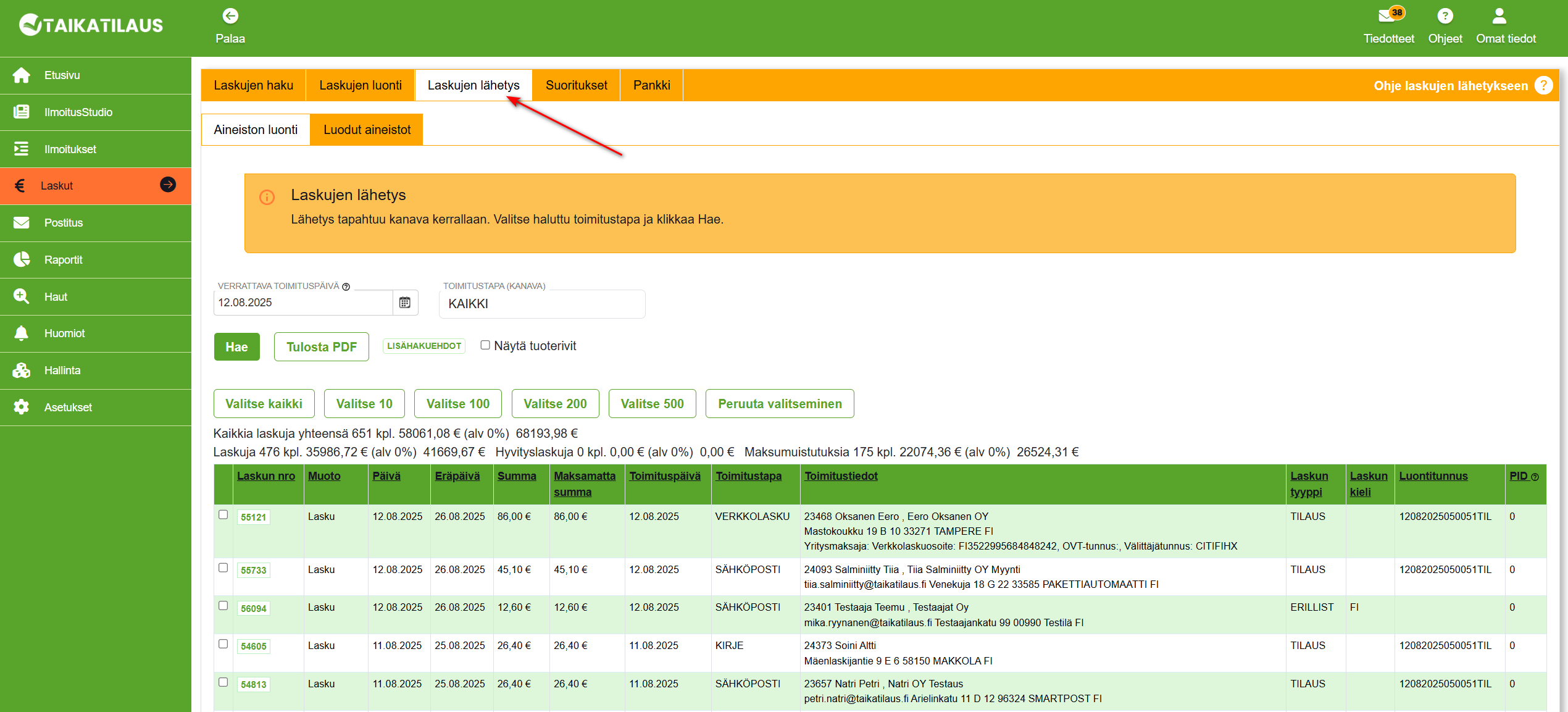Select checkbox for invoice 55121
Image resolution: width=1568 pixels, height=712 pixels.
pos(223,514)
